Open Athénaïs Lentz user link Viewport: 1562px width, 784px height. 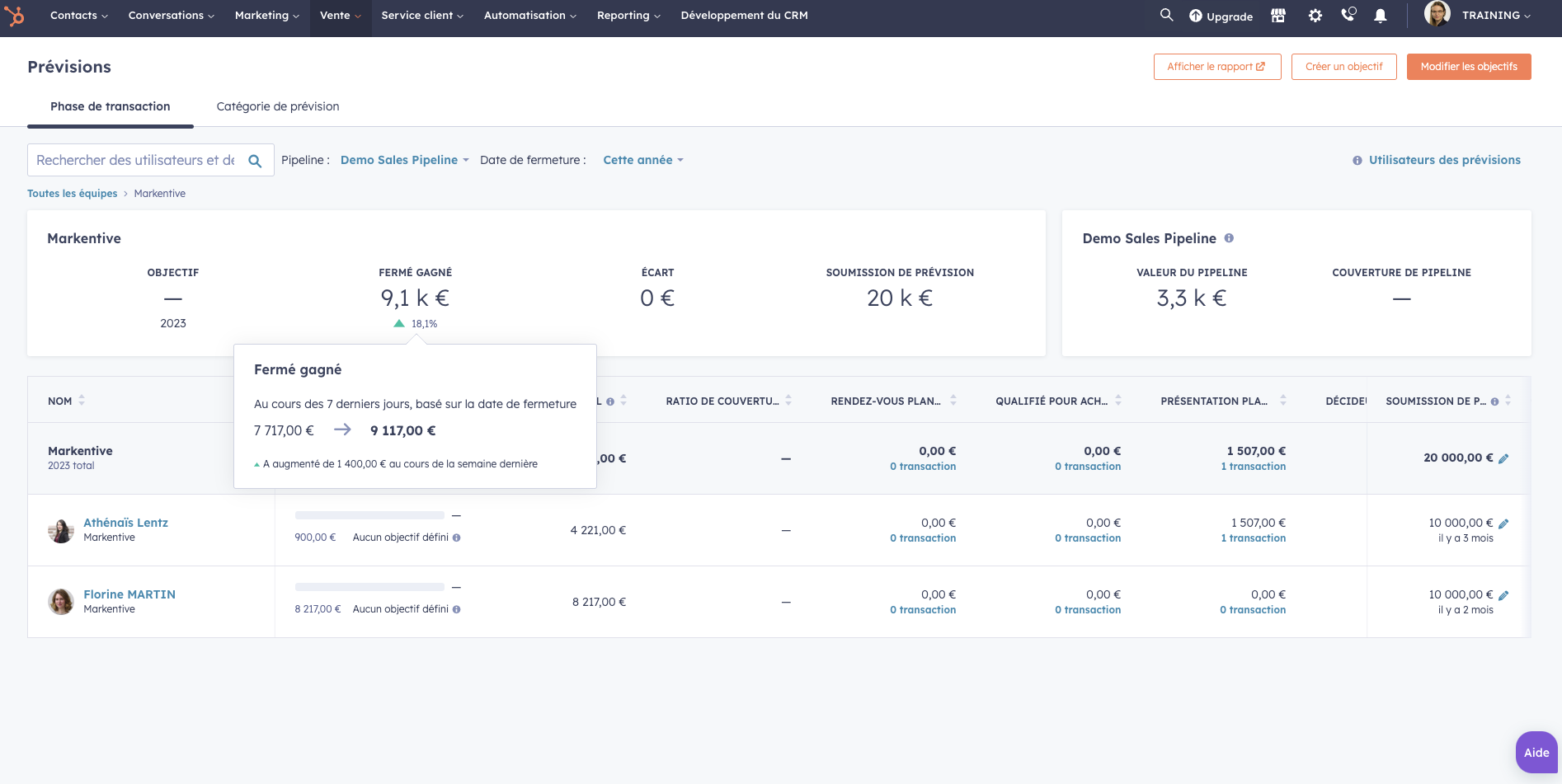click(125, 523)
